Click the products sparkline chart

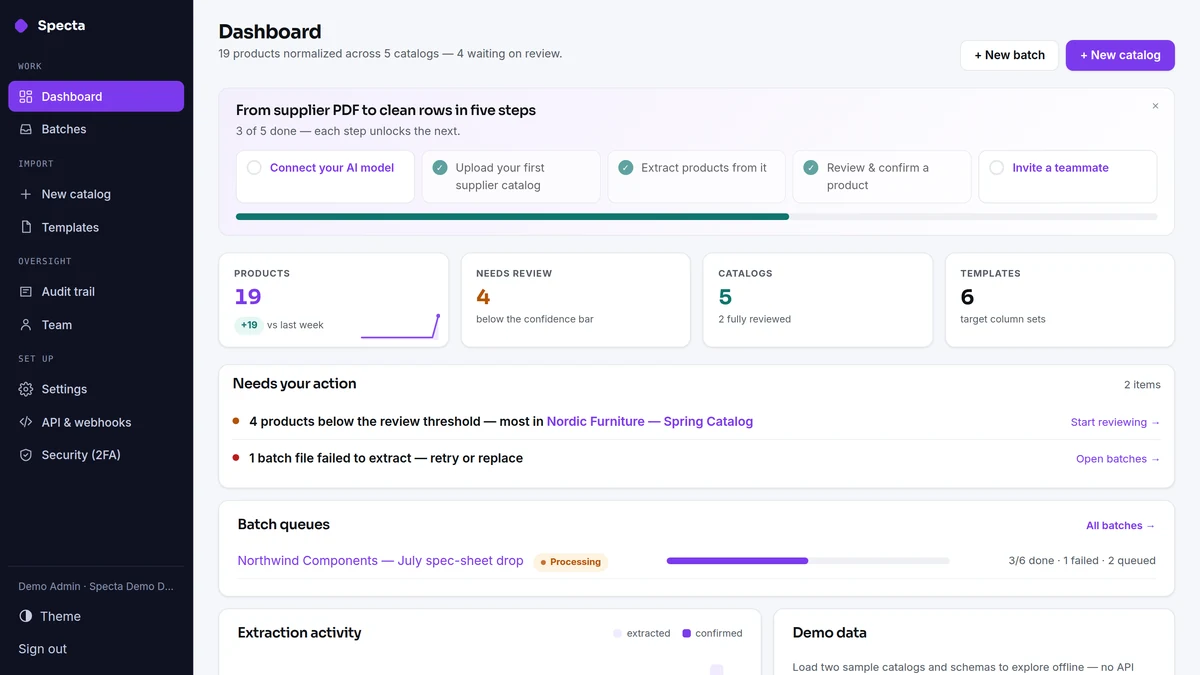400,326
